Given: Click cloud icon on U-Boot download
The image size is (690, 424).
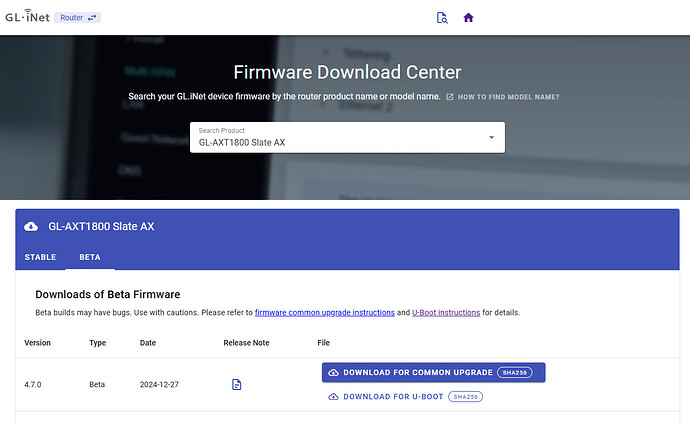Looking at the screenshot, I should [334, 397].
